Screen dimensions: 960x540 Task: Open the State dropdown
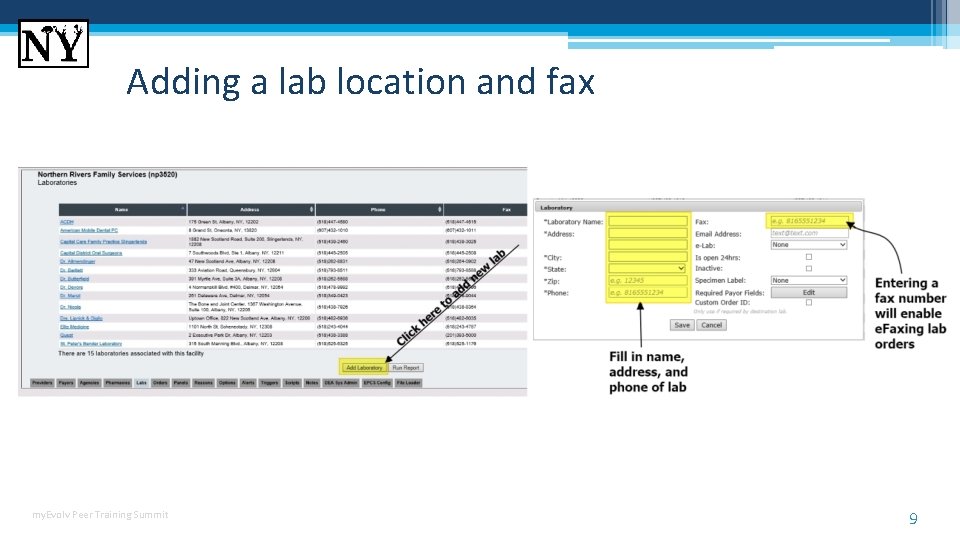click(x=648, y=269)
